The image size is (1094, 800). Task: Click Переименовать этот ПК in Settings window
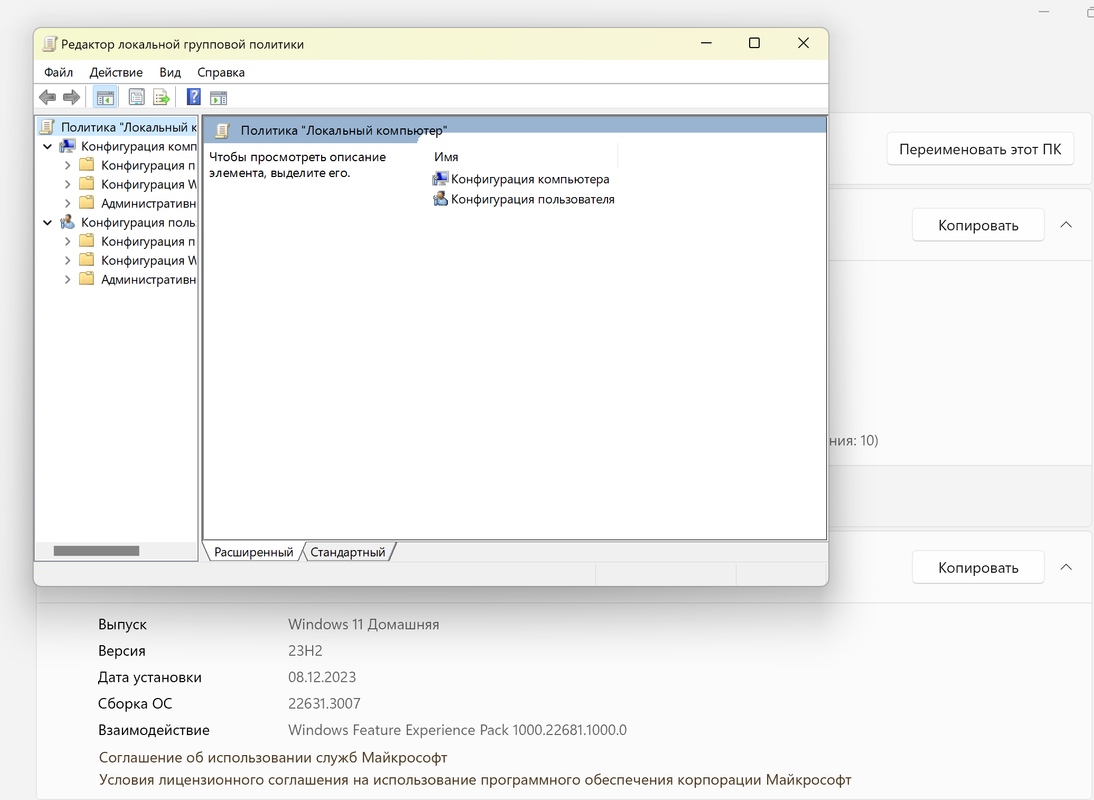pyautogui.click(x=980, y=149)
